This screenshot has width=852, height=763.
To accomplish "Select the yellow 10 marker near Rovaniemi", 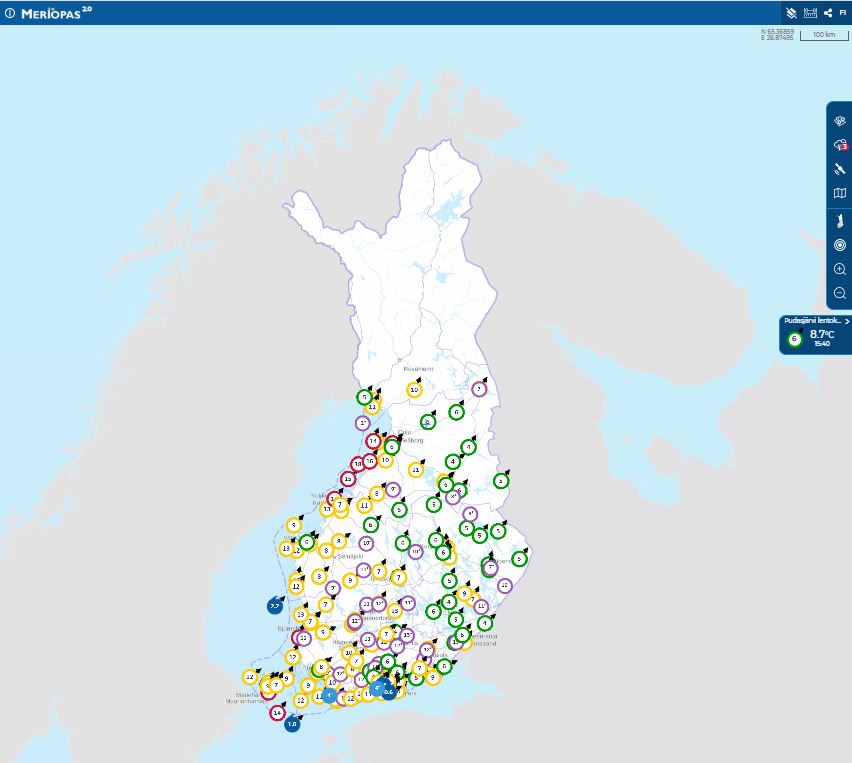I will (414, 390).
